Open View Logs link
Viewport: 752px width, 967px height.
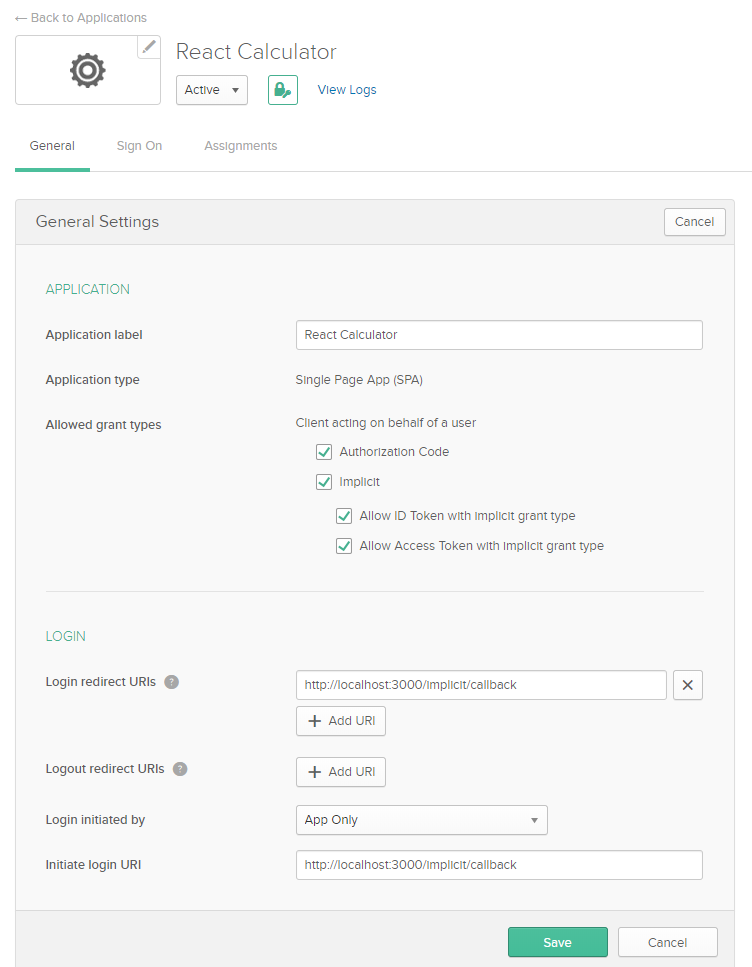click(x=347, y=90)
